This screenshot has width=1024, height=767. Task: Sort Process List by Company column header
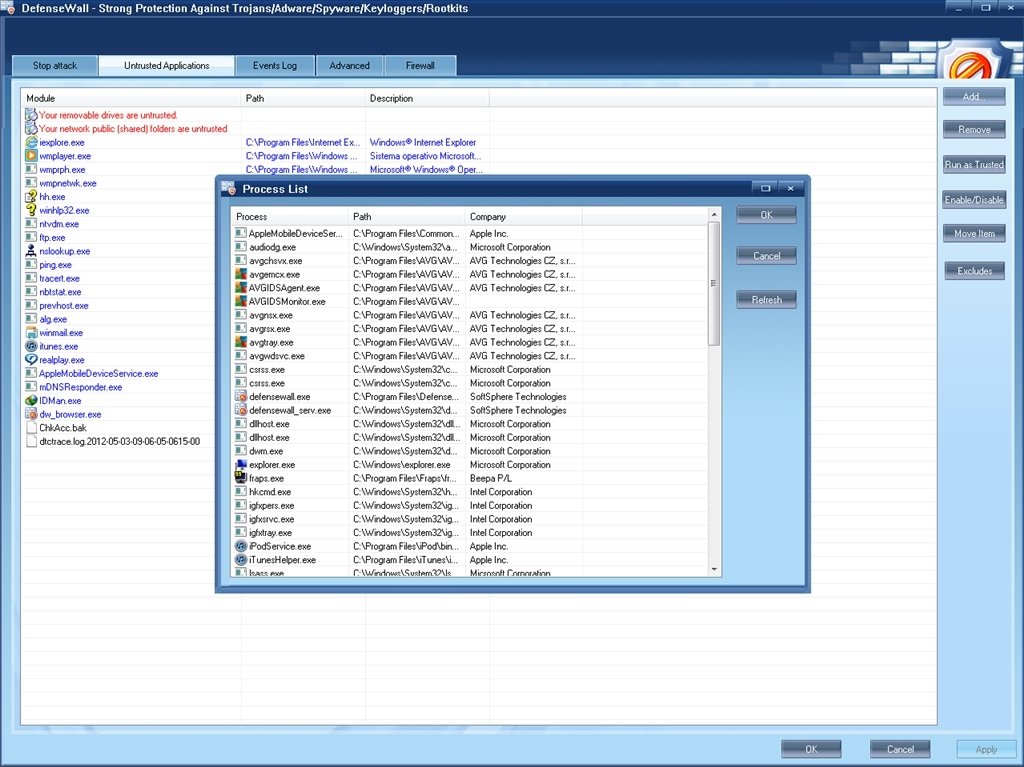(x=523, y=217)
